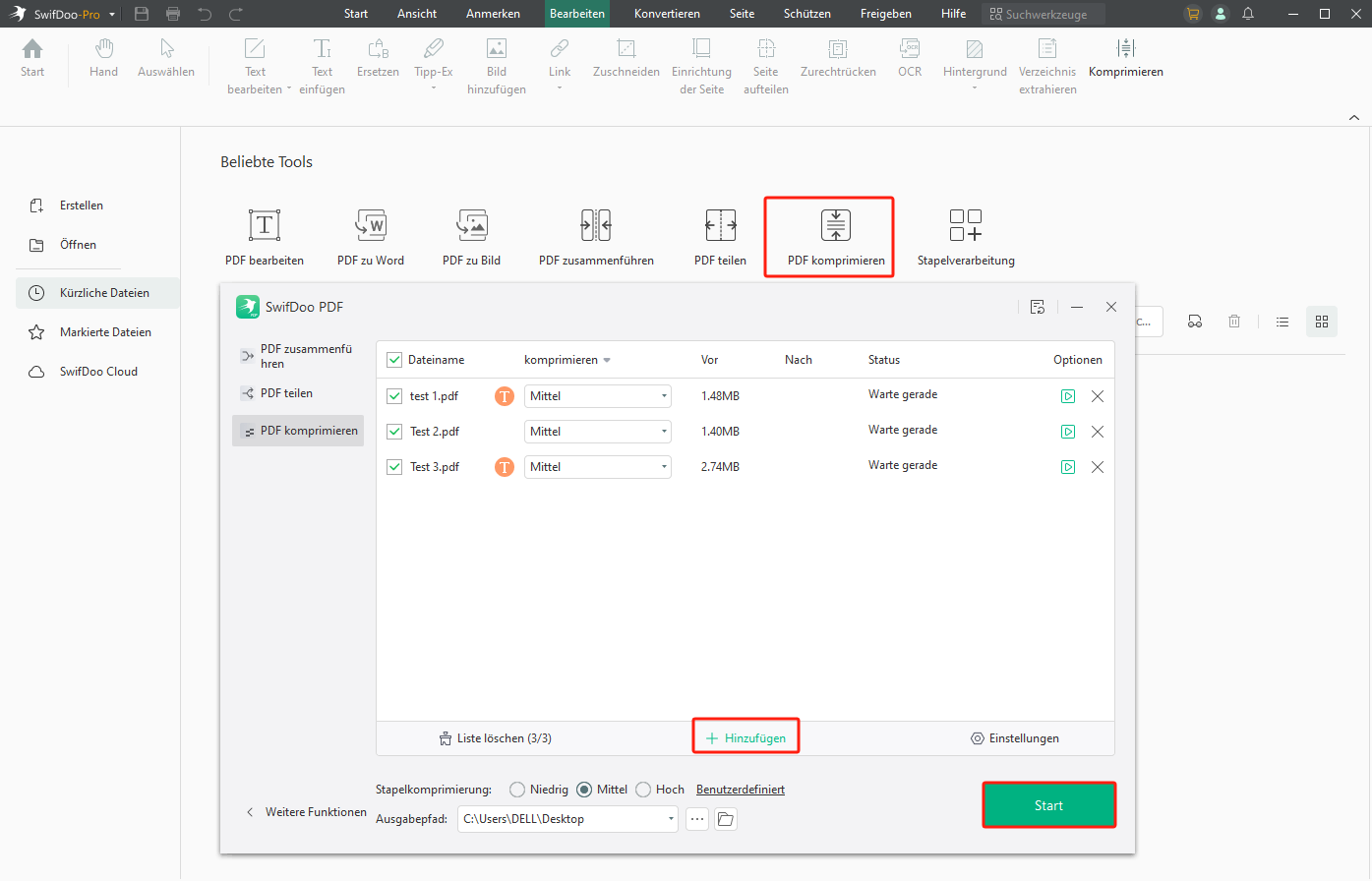
Task: Launch the PDF zu Word tool
Action: [x=371, y=237]
